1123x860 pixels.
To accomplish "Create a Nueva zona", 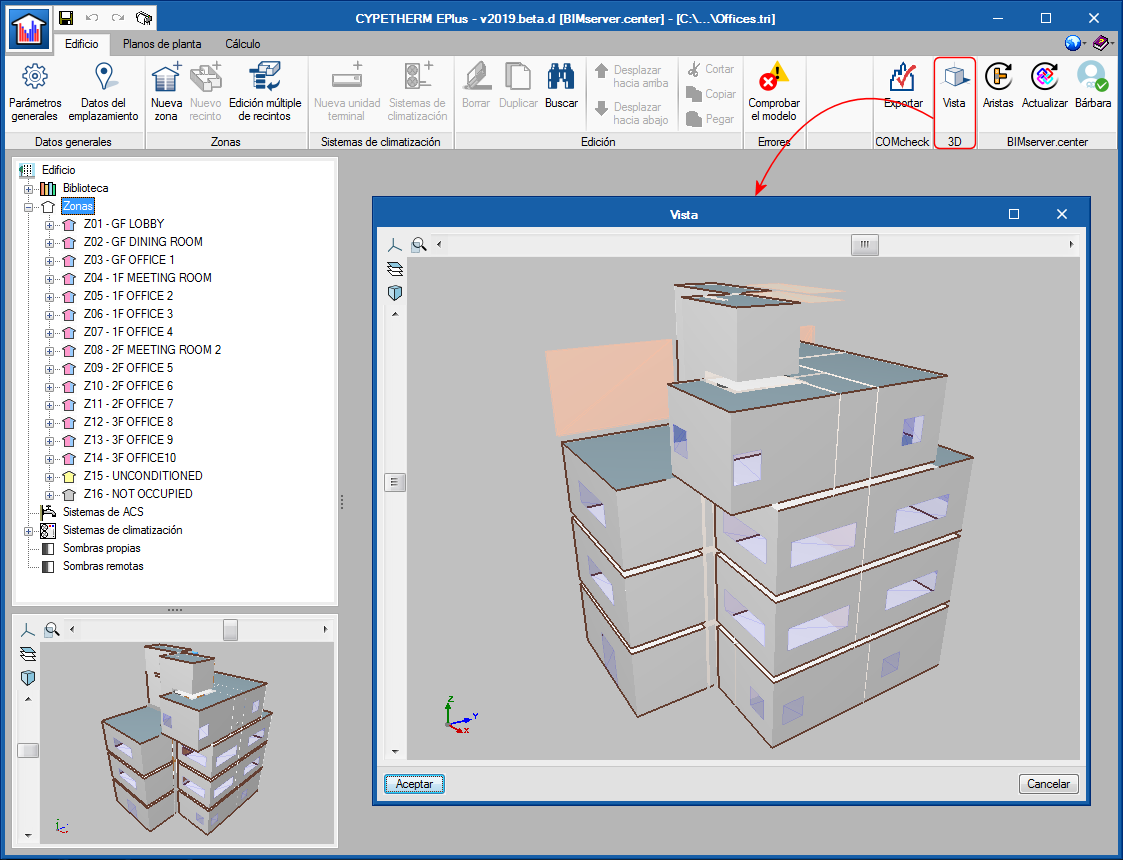I will [x=166, y=92].
